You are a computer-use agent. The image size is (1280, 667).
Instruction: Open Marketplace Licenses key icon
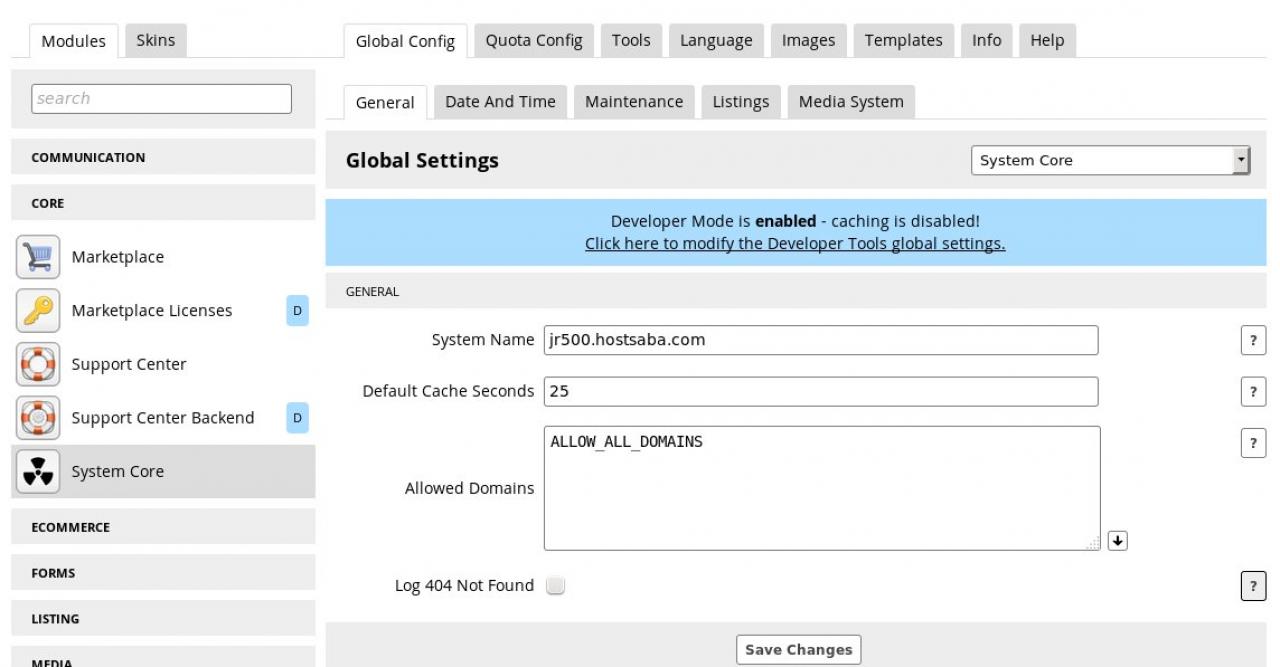(36, 311)
